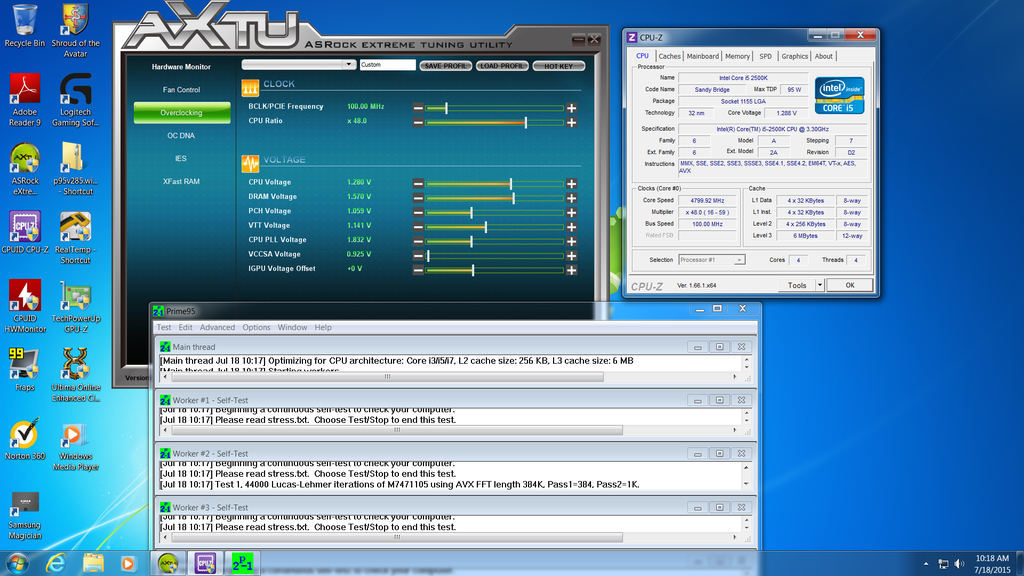
Task: Open Shroud of the Avatar desktop shortcut
Action: [75, 31]
